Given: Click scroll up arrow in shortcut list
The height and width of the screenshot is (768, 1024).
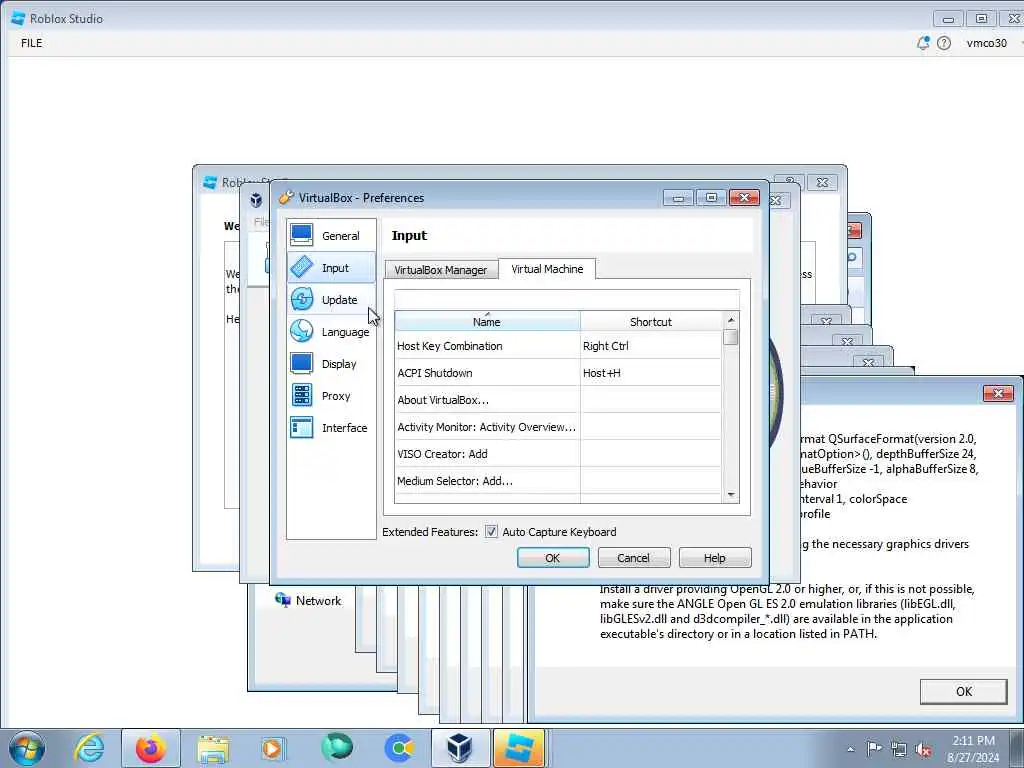Looking at the screenshot, I should pos(731,320).
